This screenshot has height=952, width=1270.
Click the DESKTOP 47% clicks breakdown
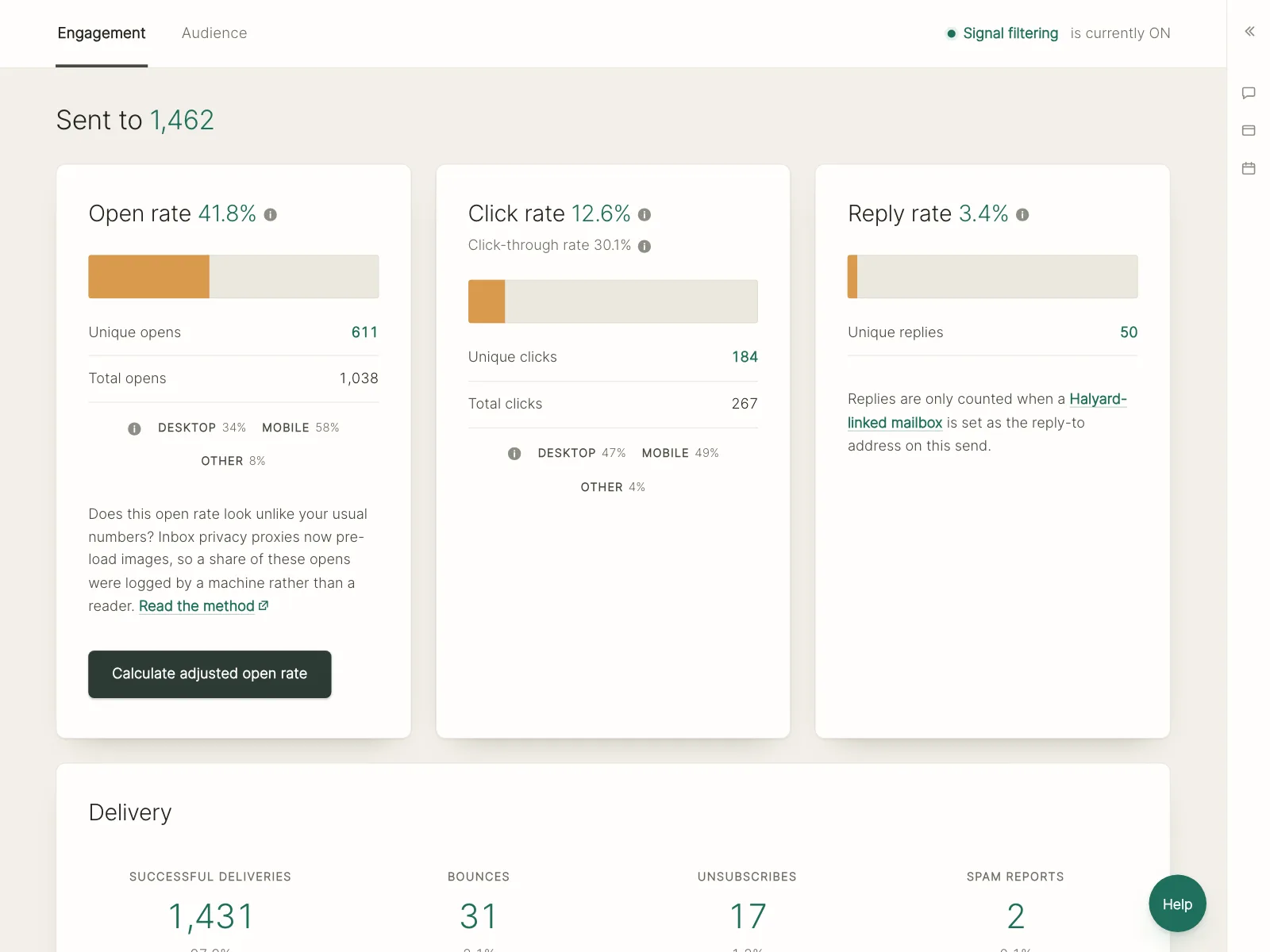[582, 453]
